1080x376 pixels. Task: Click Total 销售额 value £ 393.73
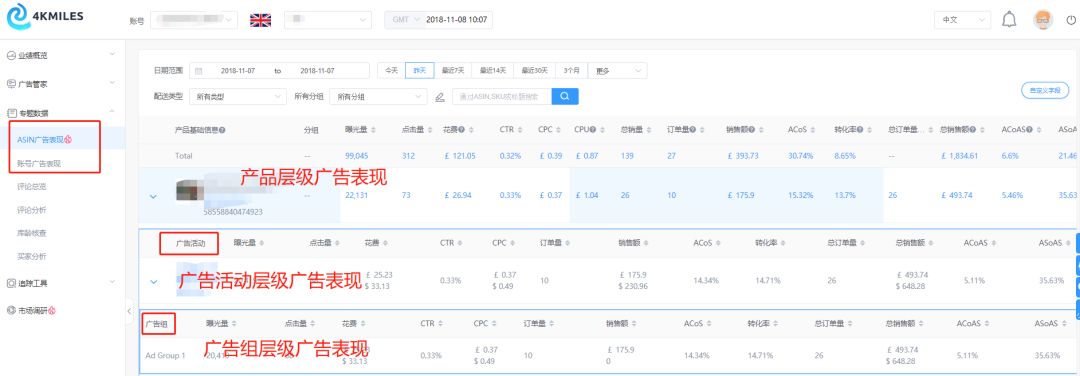742,156
